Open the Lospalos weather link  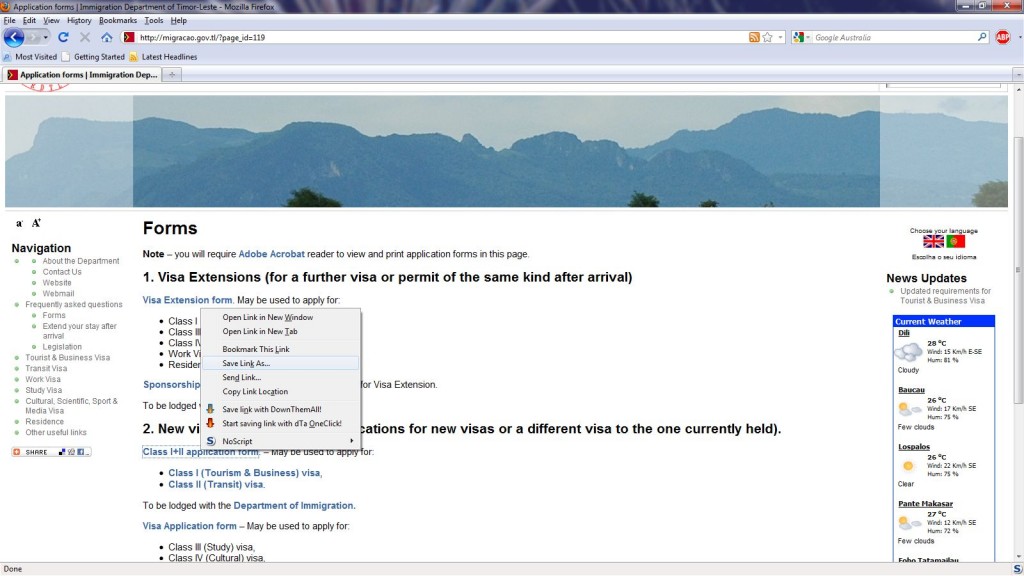[x=914, y=447]
